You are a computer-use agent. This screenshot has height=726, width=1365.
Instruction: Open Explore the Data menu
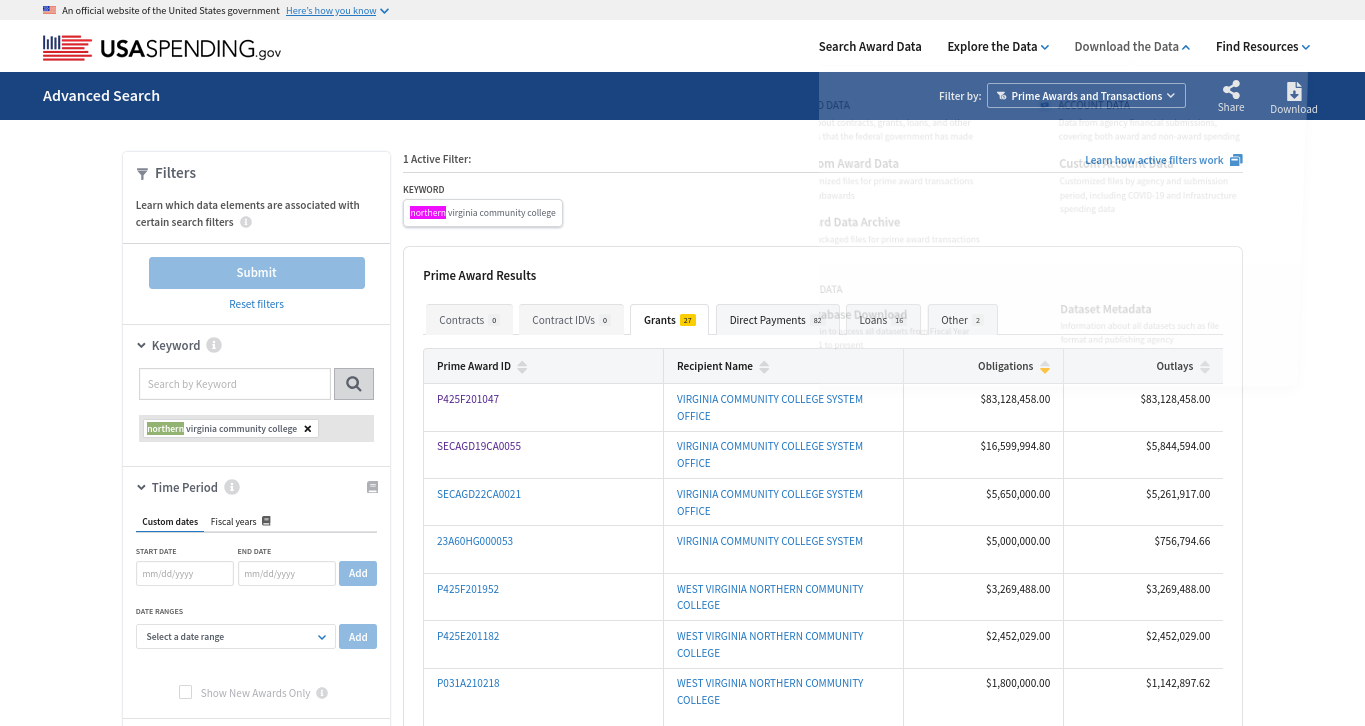tap(998, 46)
